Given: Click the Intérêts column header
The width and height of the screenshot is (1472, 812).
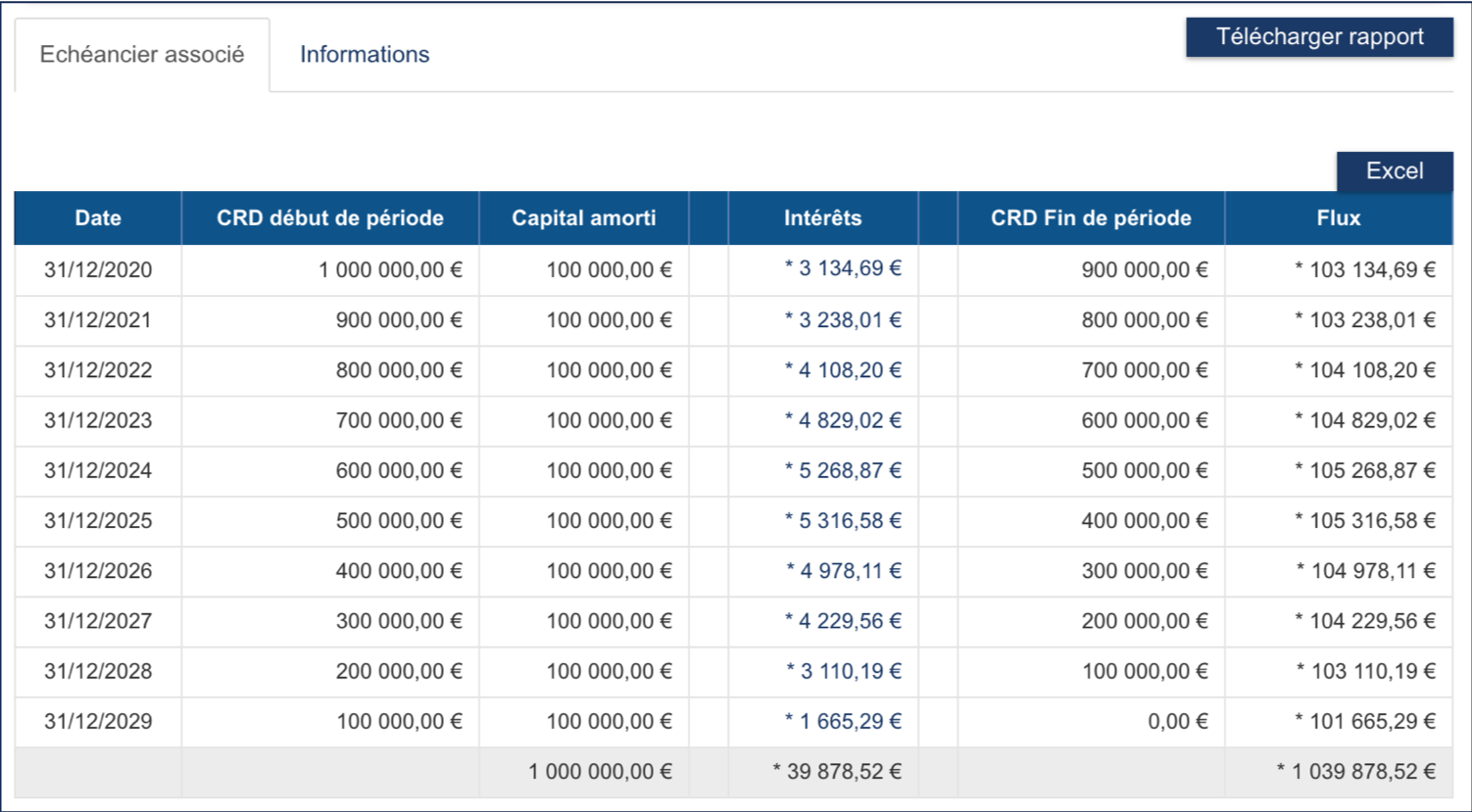Looking at the screenshot, I should click(x=822, y=218).
